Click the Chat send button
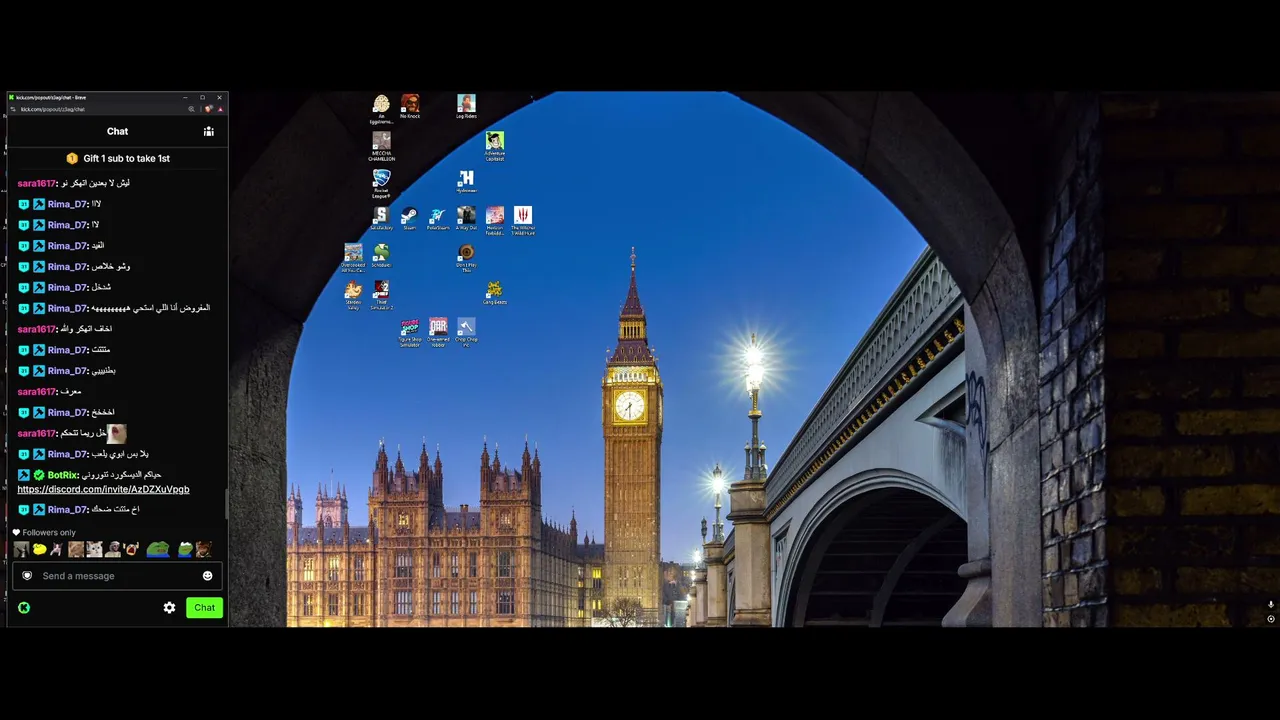Image resolution: width=1280 pixels, height=720 pixels. (x=204, y=607)
